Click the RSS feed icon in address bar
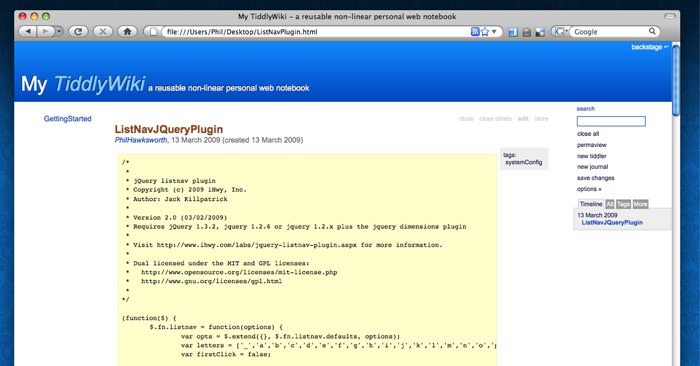 click(x=475, y=32)
